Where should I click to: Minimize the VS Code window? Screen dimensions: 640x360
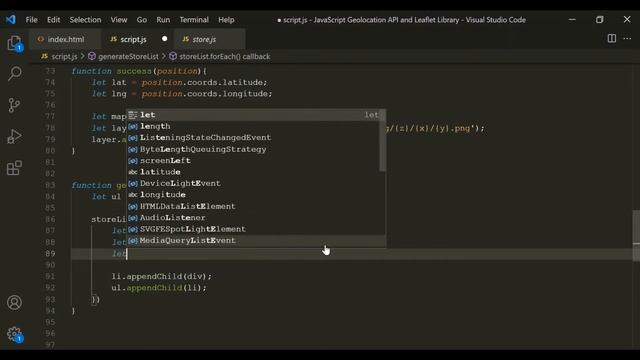[x=572, y=20]
